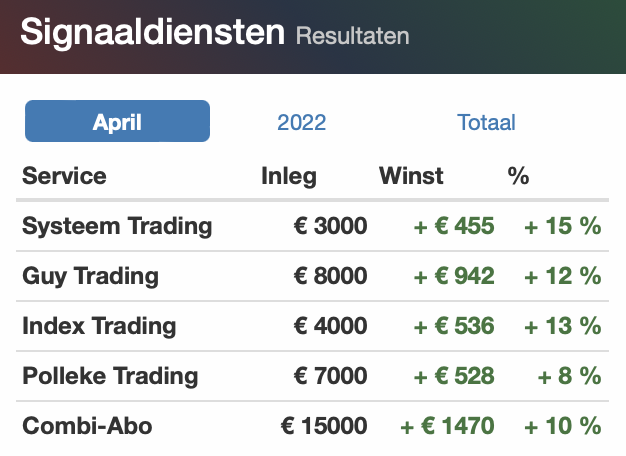Image resolution: width=626 pixels, height=456 pixels.
Task: Select the April tab
Action: (117, 121)
